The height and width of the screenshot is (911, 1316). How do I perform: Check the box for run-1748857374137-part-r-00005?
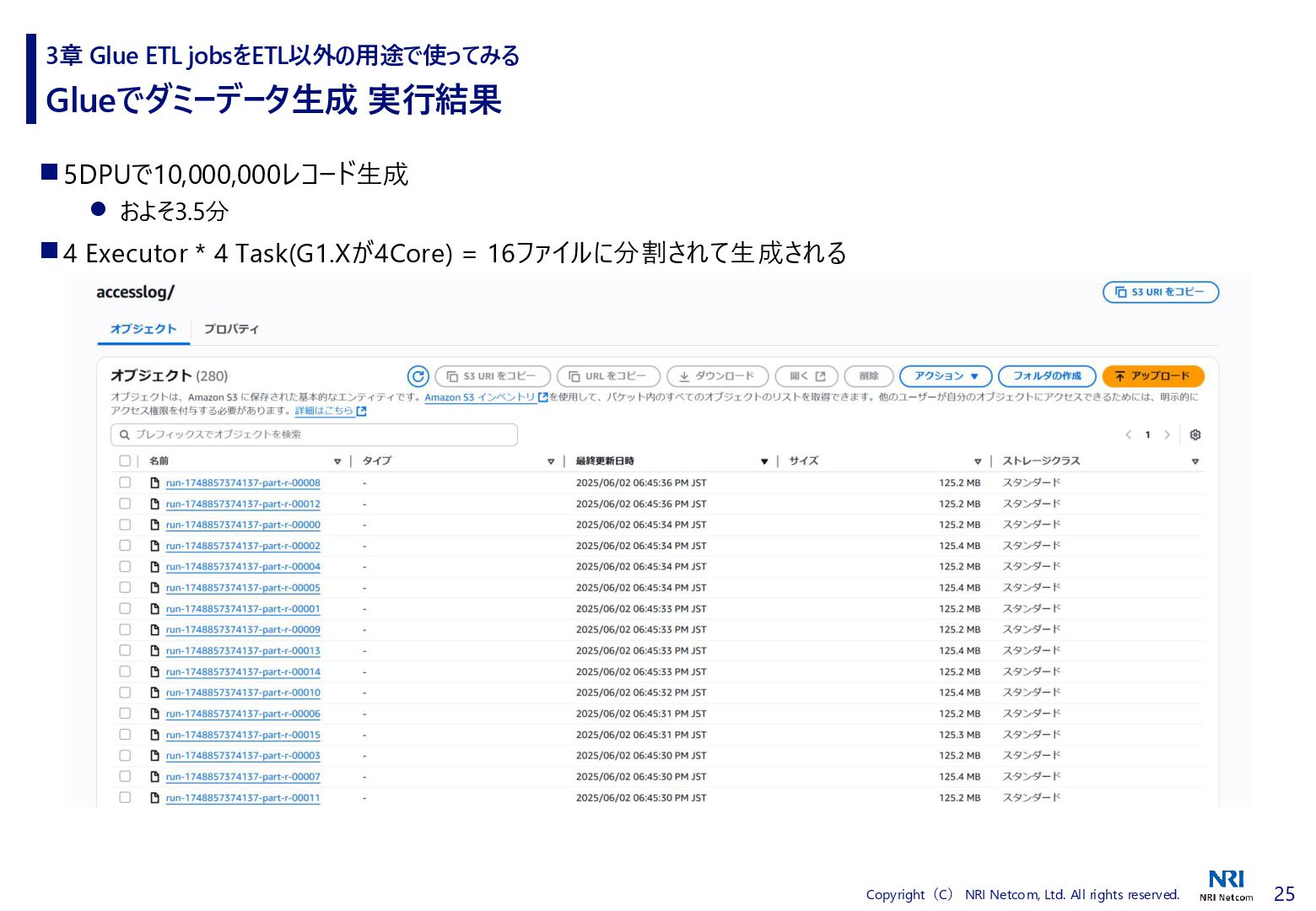125,588
